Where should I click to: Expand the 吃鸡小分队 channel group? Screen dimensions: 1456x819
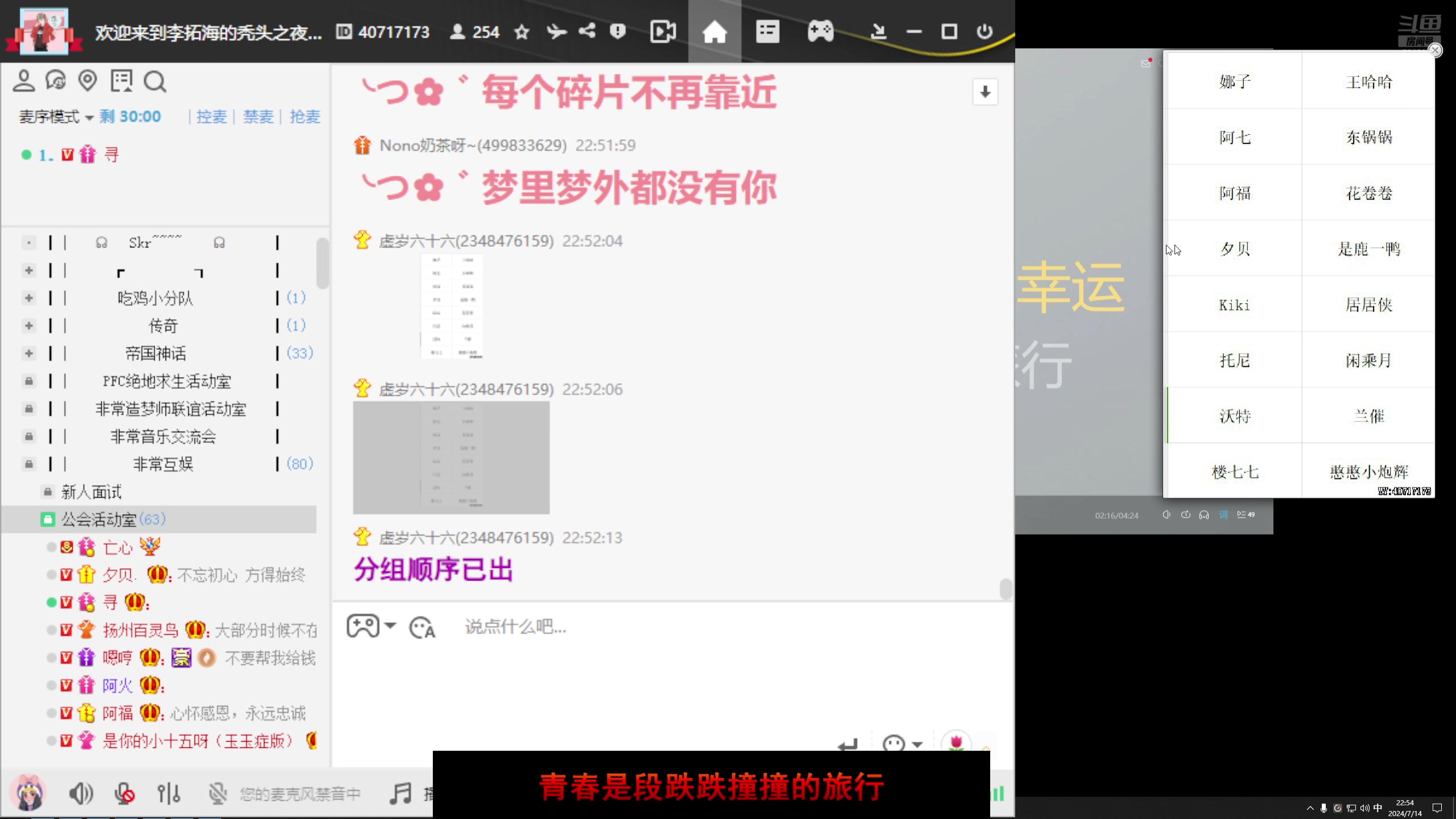29,298
